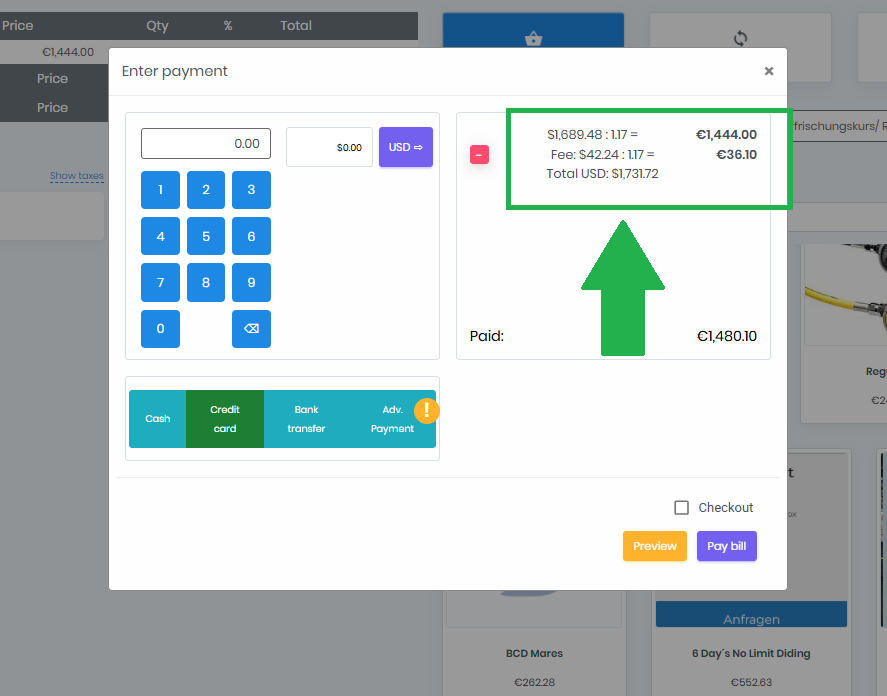This screenshot has width=887, height=696.
Task: Select Cash payment method
Action: click(157, 419)
